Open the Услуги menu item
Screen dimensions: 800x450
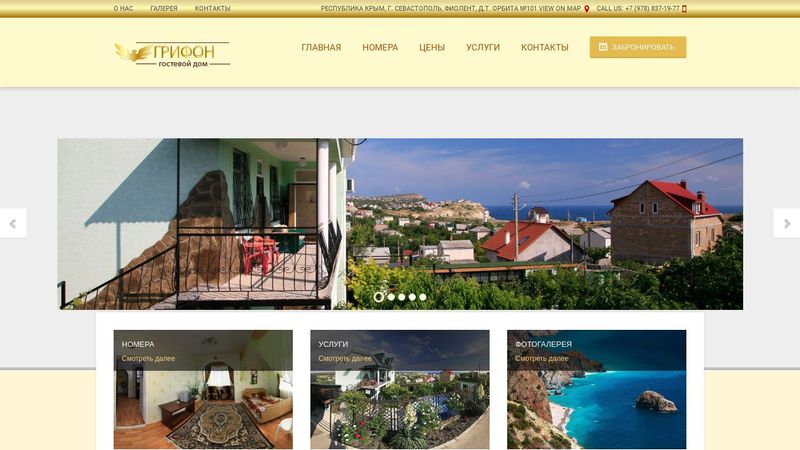[483, 47]
